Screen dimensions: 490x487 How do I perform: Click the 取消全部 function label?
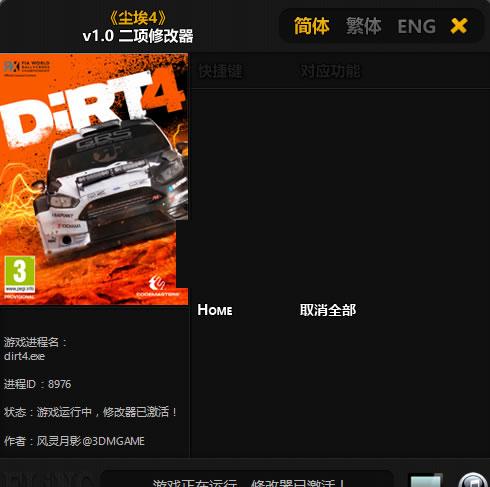[328, 310]
